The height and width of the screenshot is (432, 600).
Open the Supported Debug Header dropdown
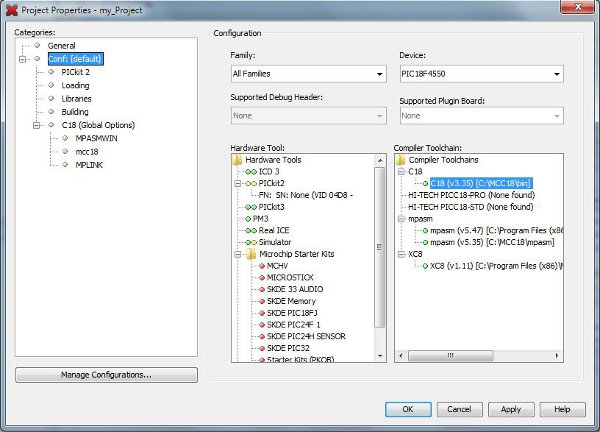pyautogui.click(x=308, y=116)
